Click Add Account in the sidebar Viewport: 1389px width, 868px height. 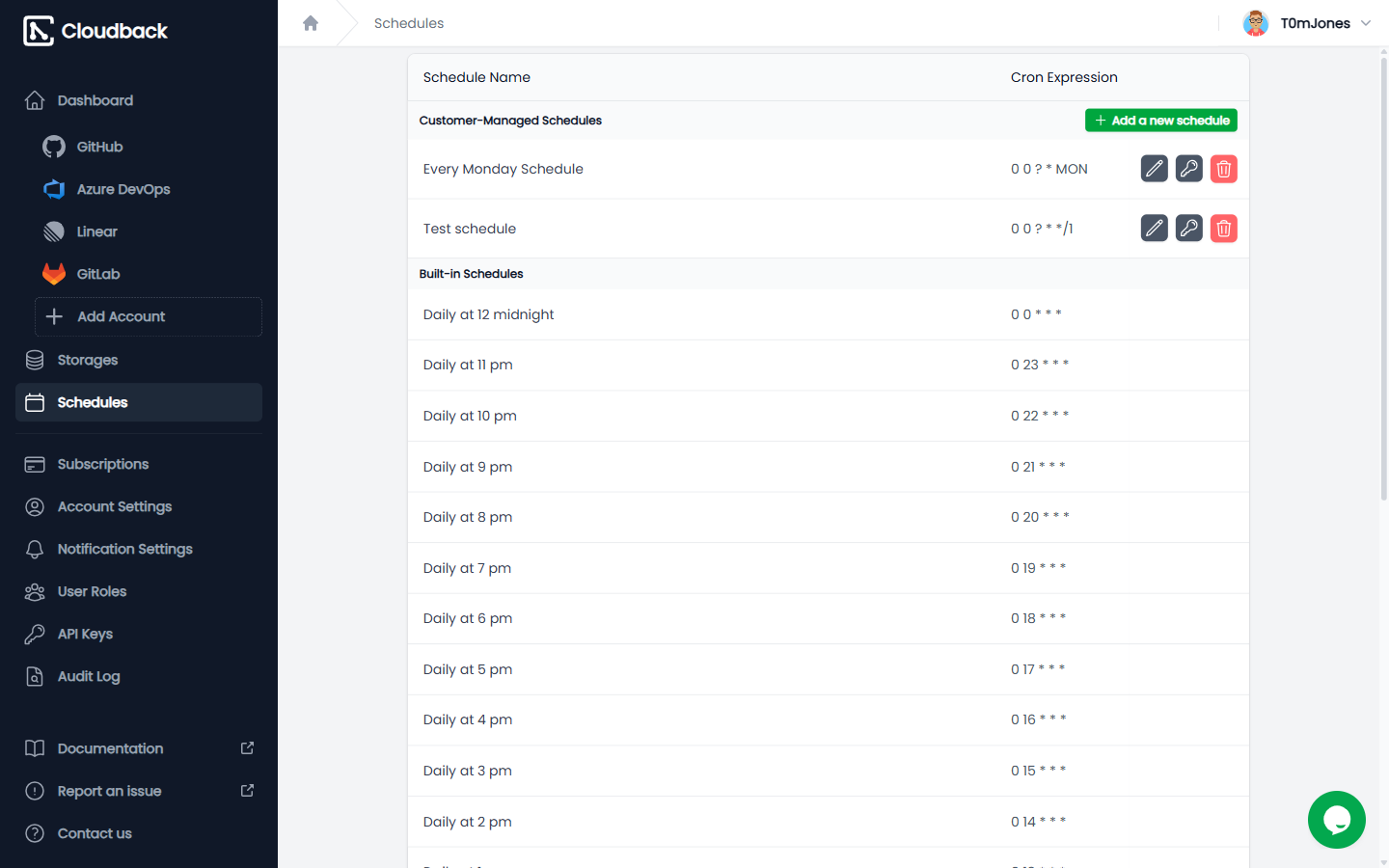(149, 316)
